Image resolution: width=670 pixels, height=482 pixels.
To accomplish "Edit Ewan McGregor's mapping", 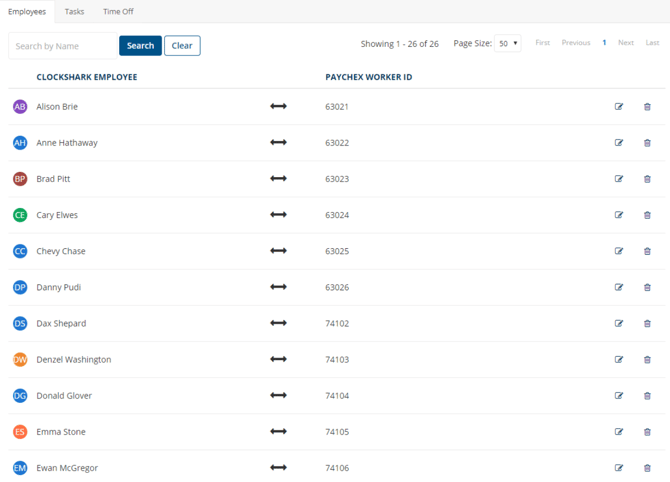I will [x=619, y=468].
